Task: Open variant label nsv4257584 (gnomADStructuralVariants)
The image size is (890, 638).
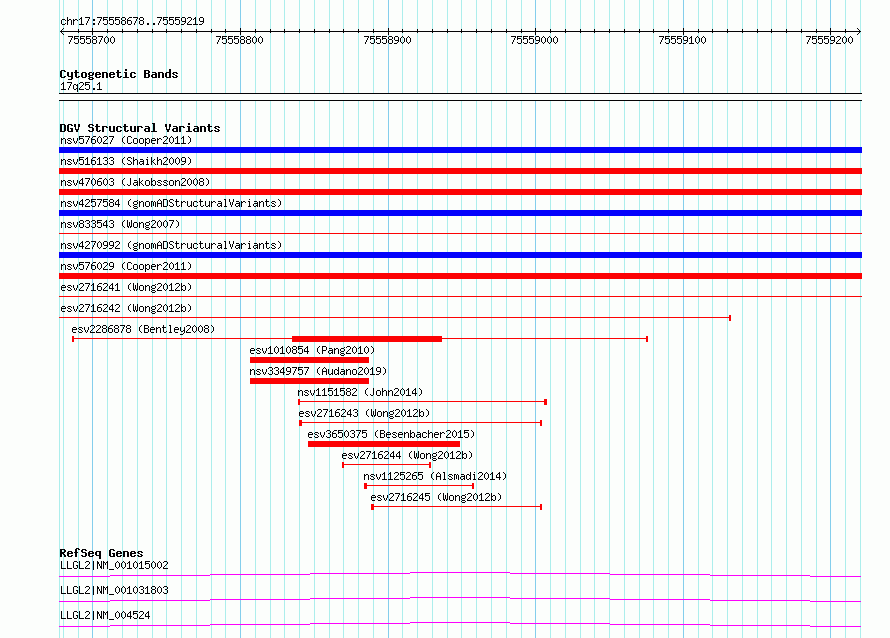Action: click(x=171, y=203)
